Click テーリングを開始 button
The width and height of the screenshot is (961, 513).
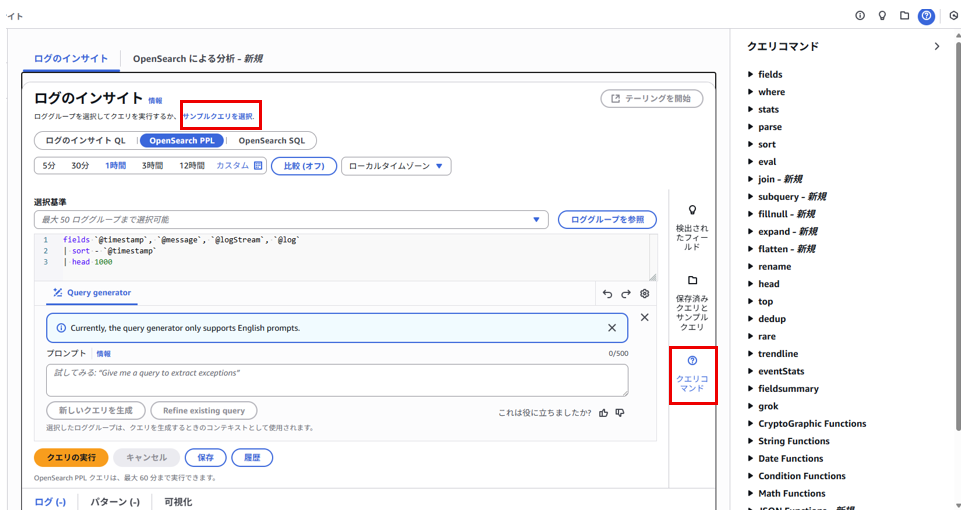point(652,98)
